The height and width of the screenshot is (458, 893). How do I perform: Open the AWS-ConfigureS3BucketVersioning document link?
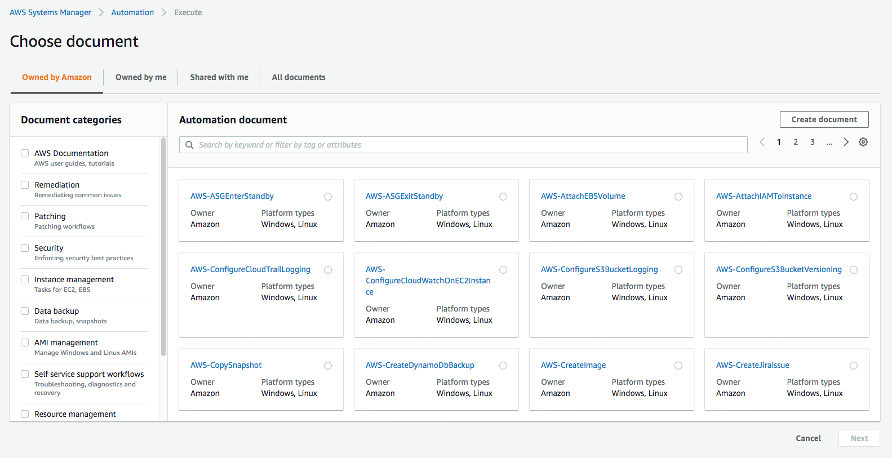(779, 269)
